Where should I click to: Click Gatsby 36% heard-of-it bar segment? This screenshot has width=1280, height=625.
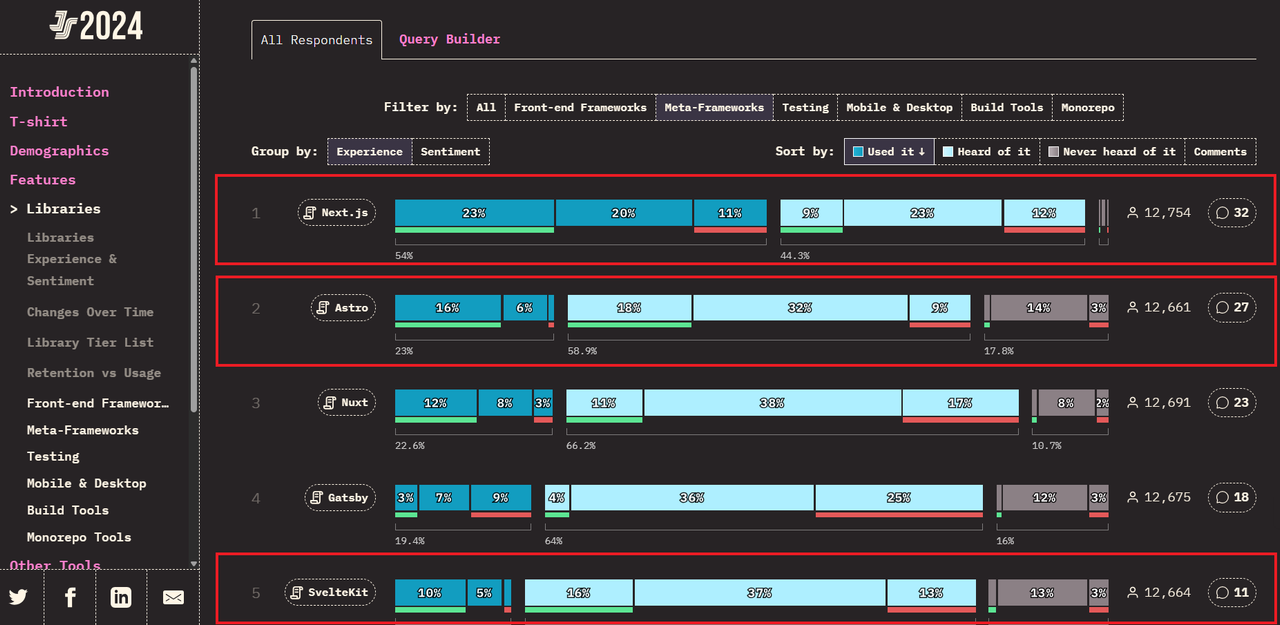[x=692, y=498]
